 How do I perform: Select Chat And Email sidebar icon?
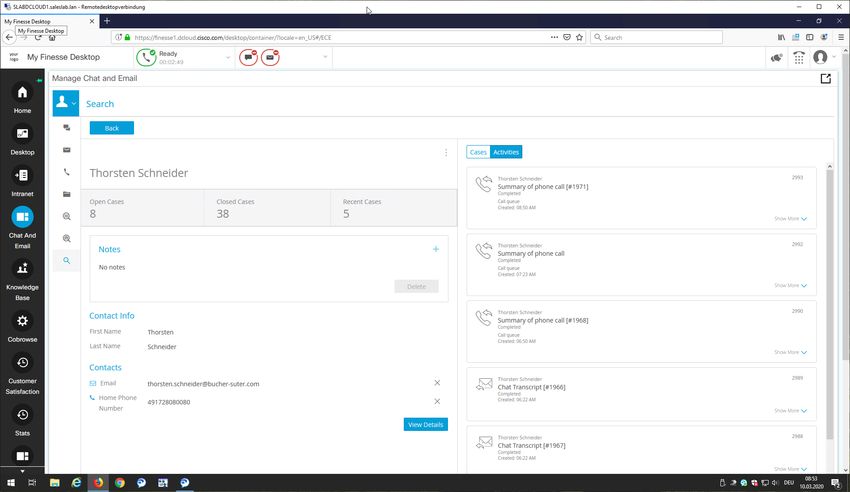[22, 217]
